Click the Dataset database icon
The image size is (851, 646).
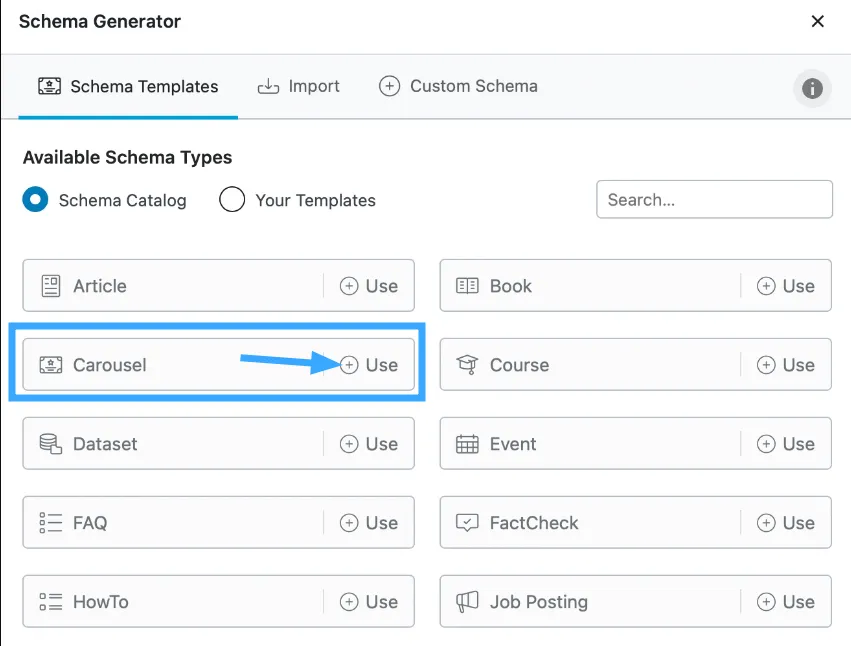pyautogui.click(x=50, y=444)
